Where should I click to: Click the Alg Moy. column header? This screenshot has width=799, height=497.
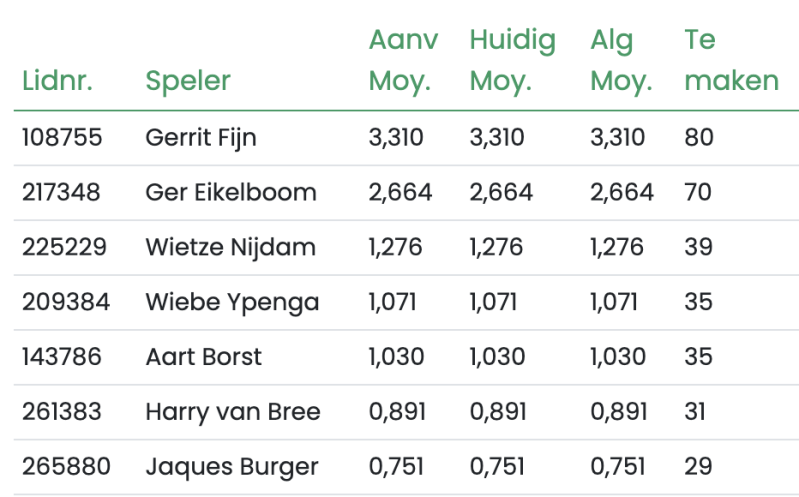point(621,60)
